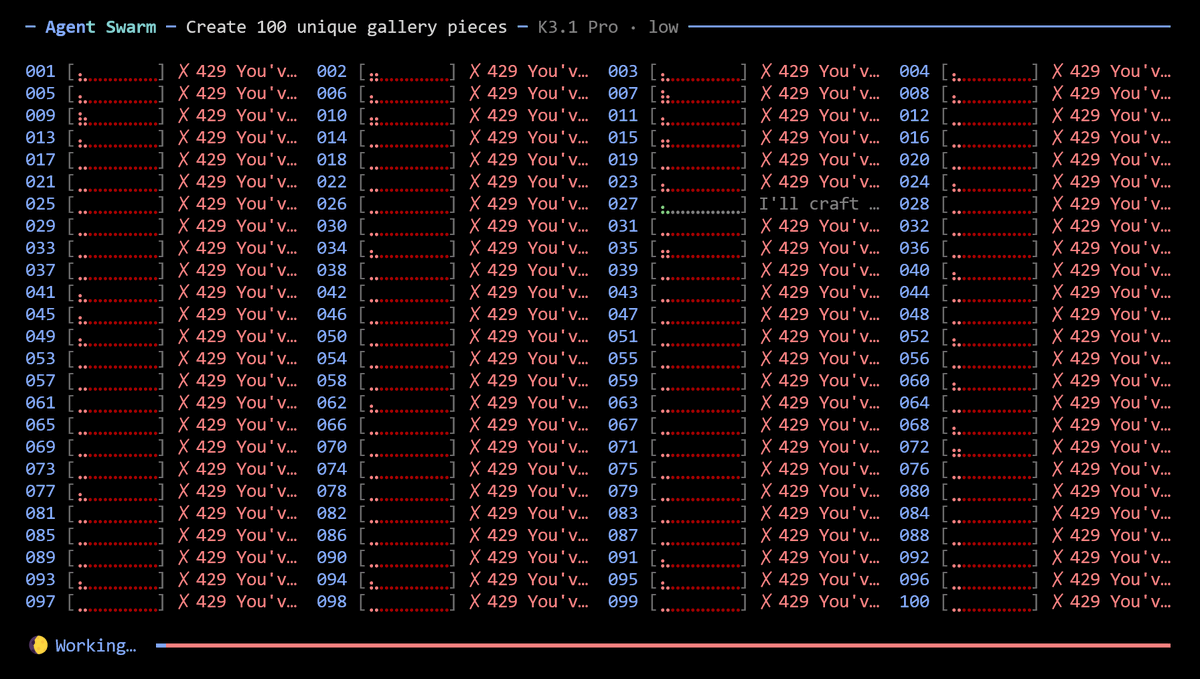This screenshot has width=1200, height=679.
Task: Click the red X icon for agent 041
Action: (x=184, y=292)
